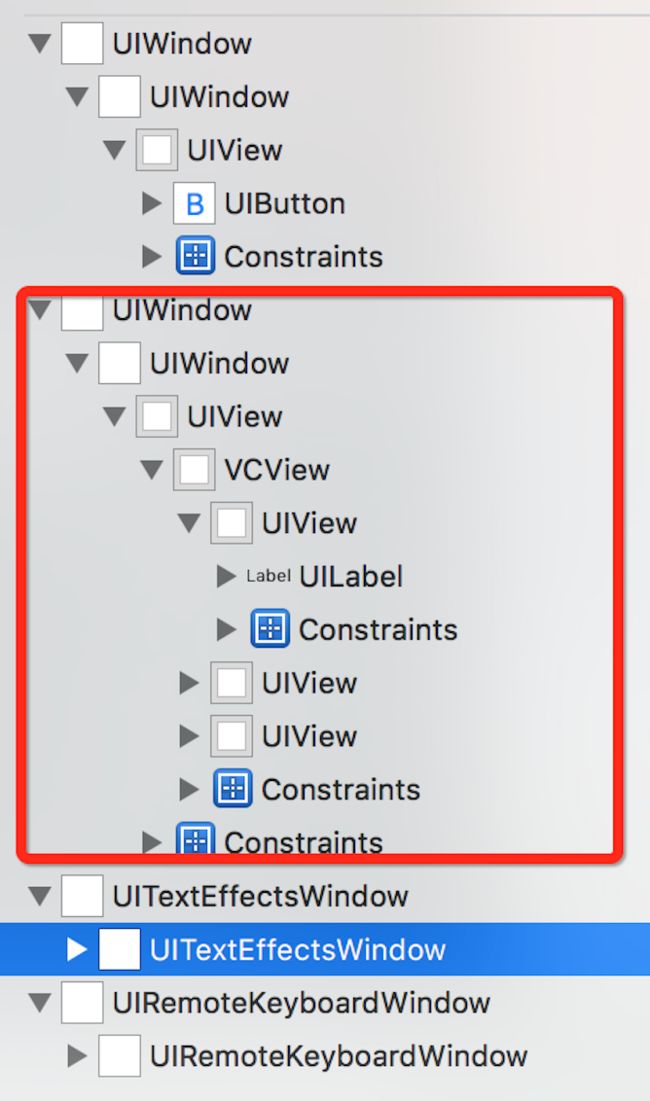Select the UIButton item in hierarchy
The width and height of the screenshot is (650, 1101).
285,204
